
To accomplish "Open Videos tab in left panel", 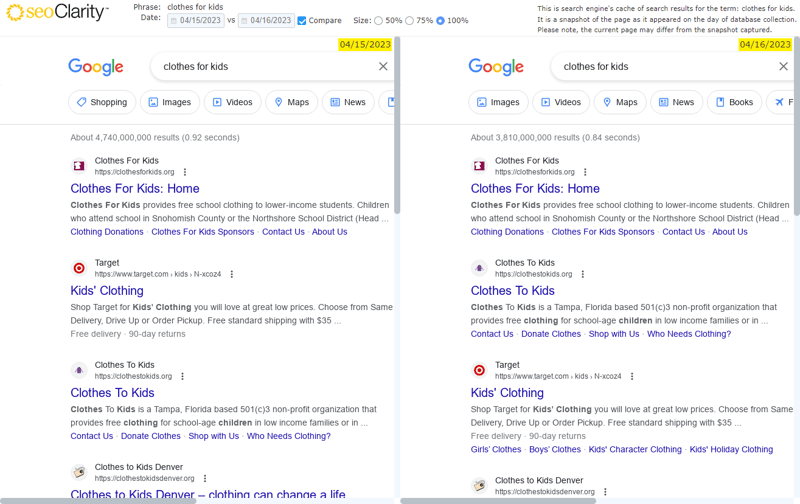I will 233,102.
